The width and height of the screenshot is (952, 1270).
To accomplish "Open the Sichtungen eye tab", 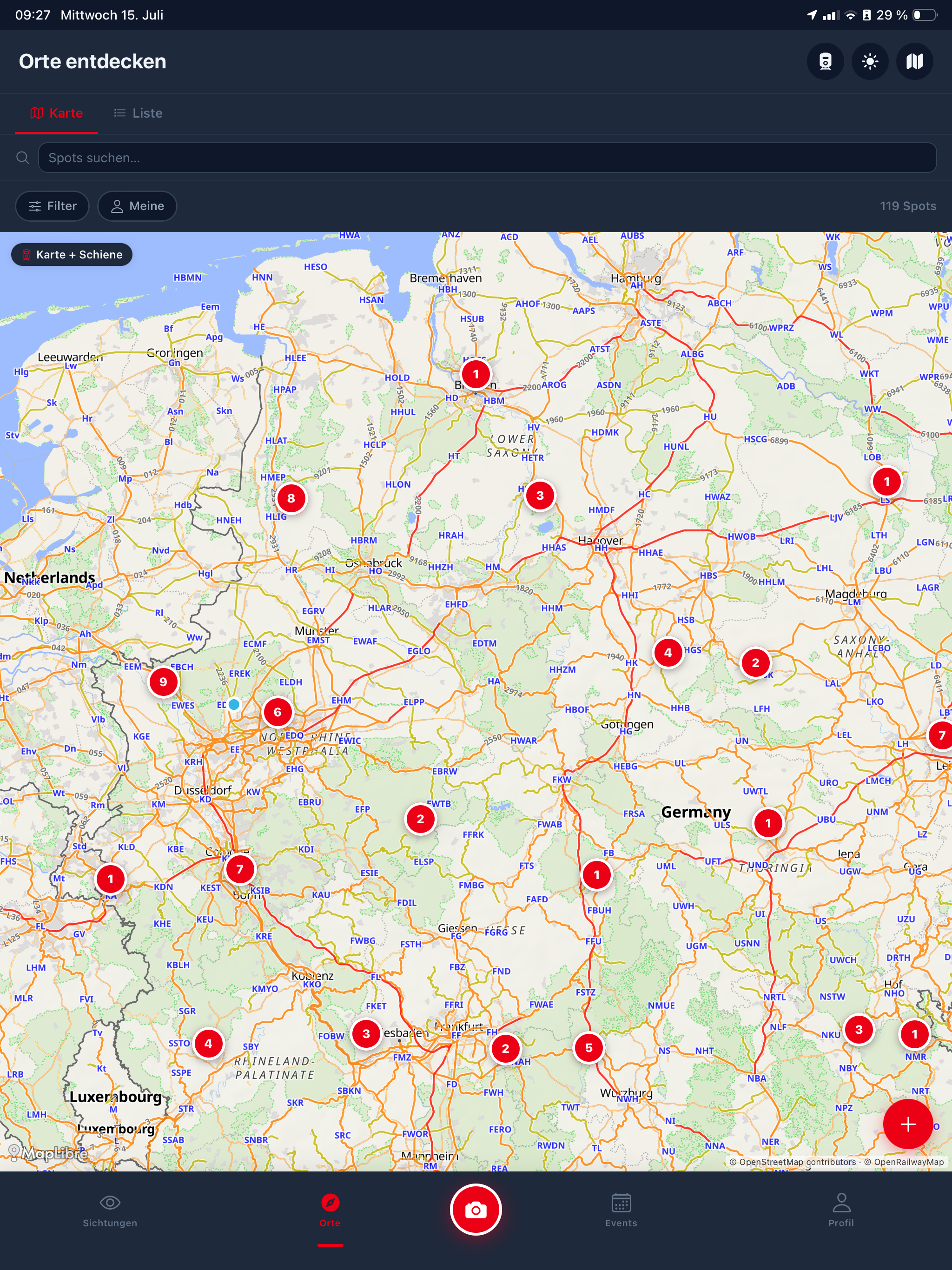I will coord(110,1210).
